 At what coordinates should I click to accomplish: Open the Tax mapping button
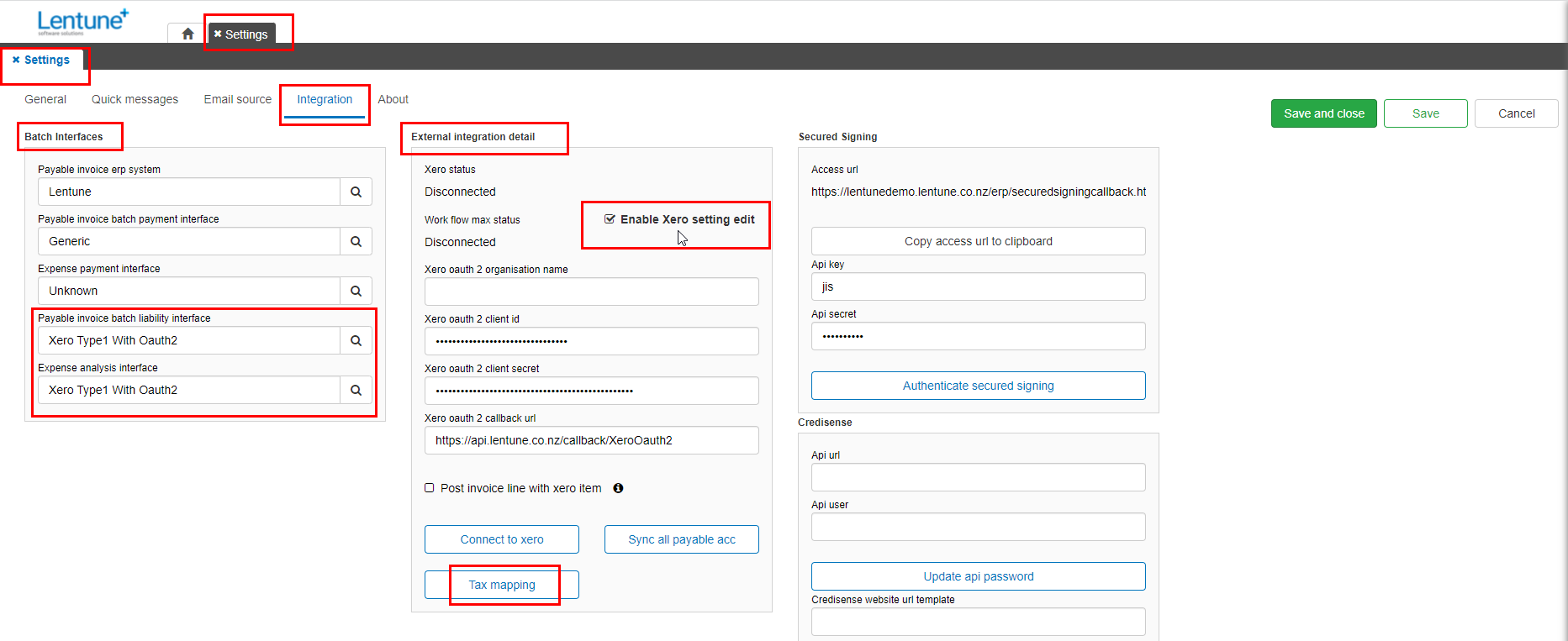coord(501,585)
